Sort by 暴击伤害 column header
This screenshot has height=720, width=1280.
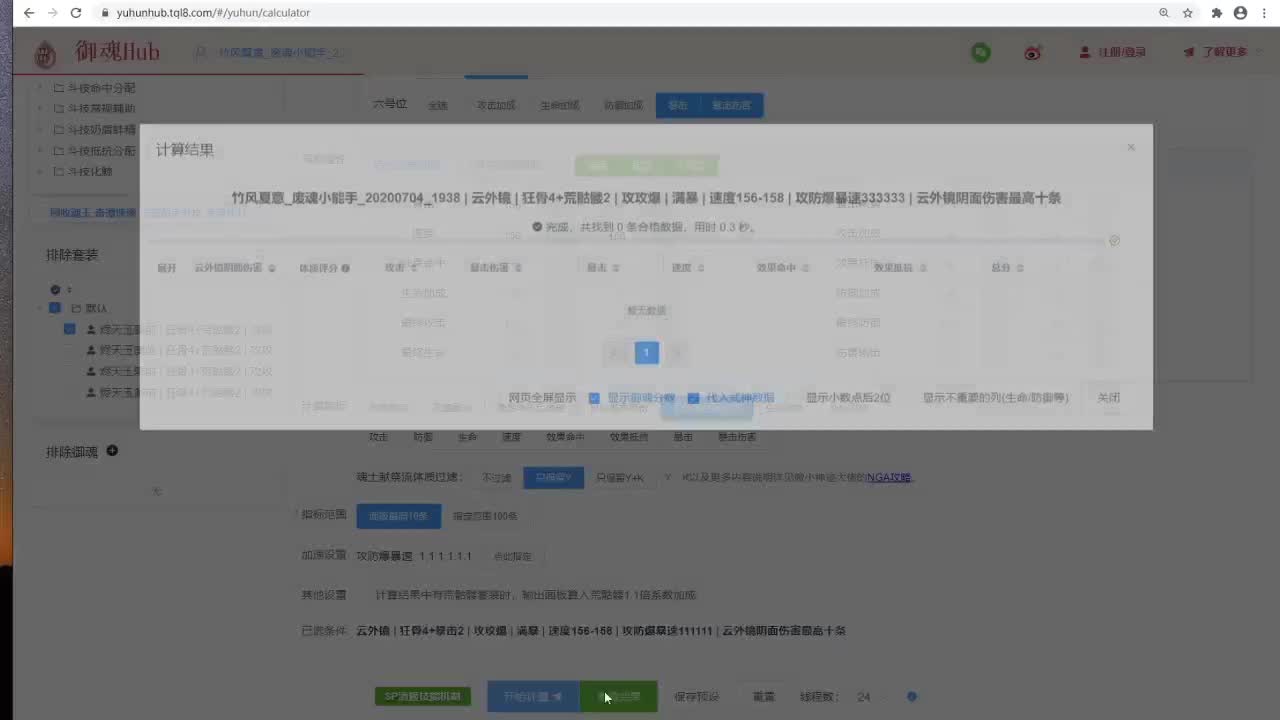(x=496, y=268)
